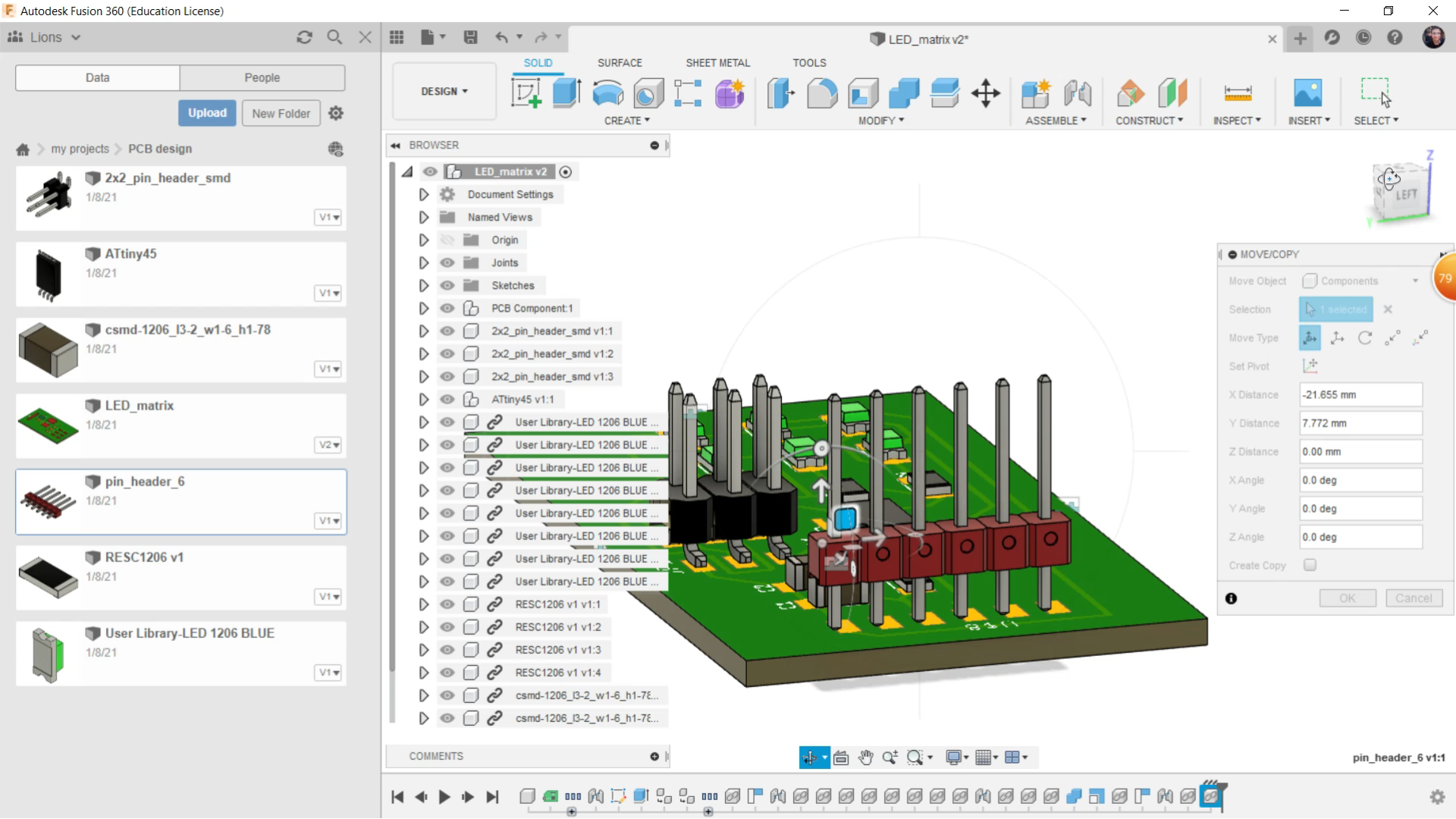Confirm the move with the OK button
This screenshot has width=1456, height=819.
click(1348, 598)
